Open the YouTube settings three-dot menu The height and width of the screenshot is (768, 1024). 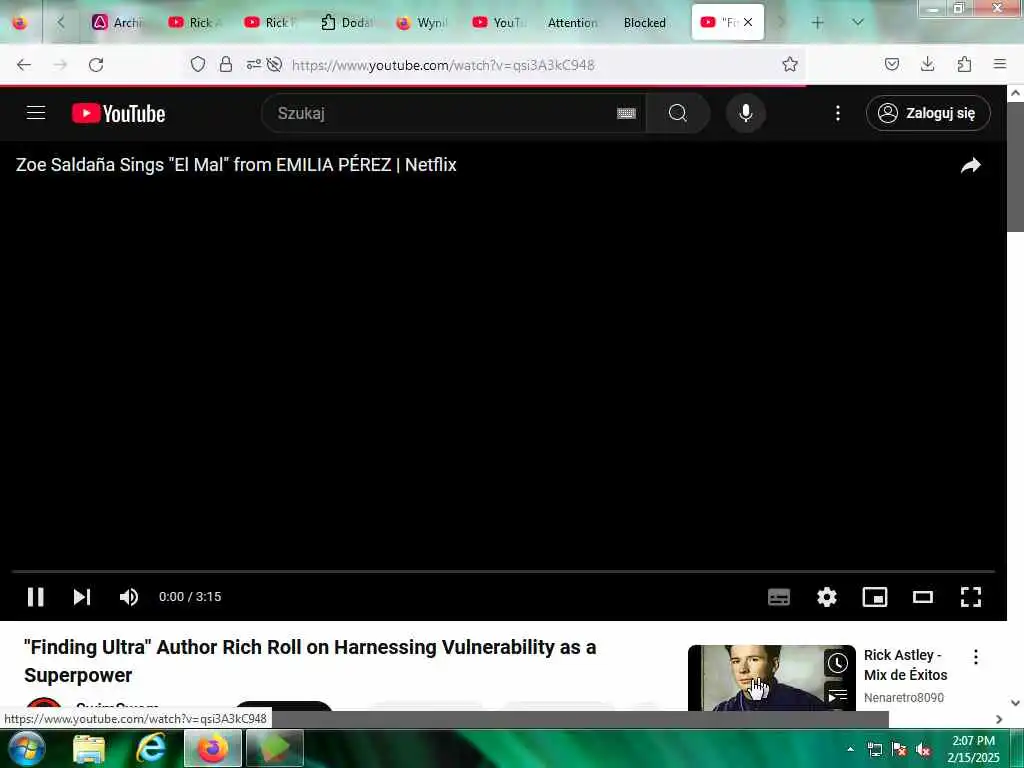click(x=838, y=113)
